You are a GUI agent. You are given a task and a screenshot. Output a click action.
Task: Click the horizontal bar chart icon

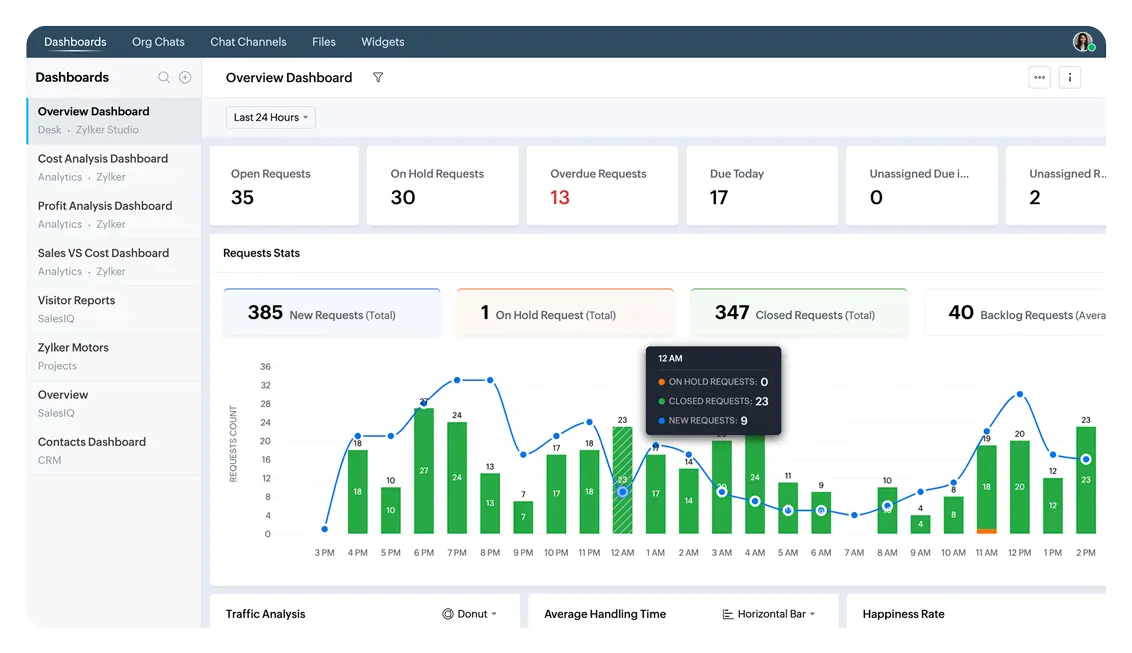click(x=727, y=614)
